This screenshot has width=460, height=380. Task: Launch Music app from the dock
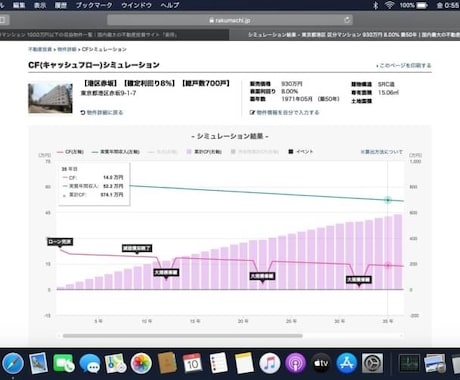coord(270,363)
